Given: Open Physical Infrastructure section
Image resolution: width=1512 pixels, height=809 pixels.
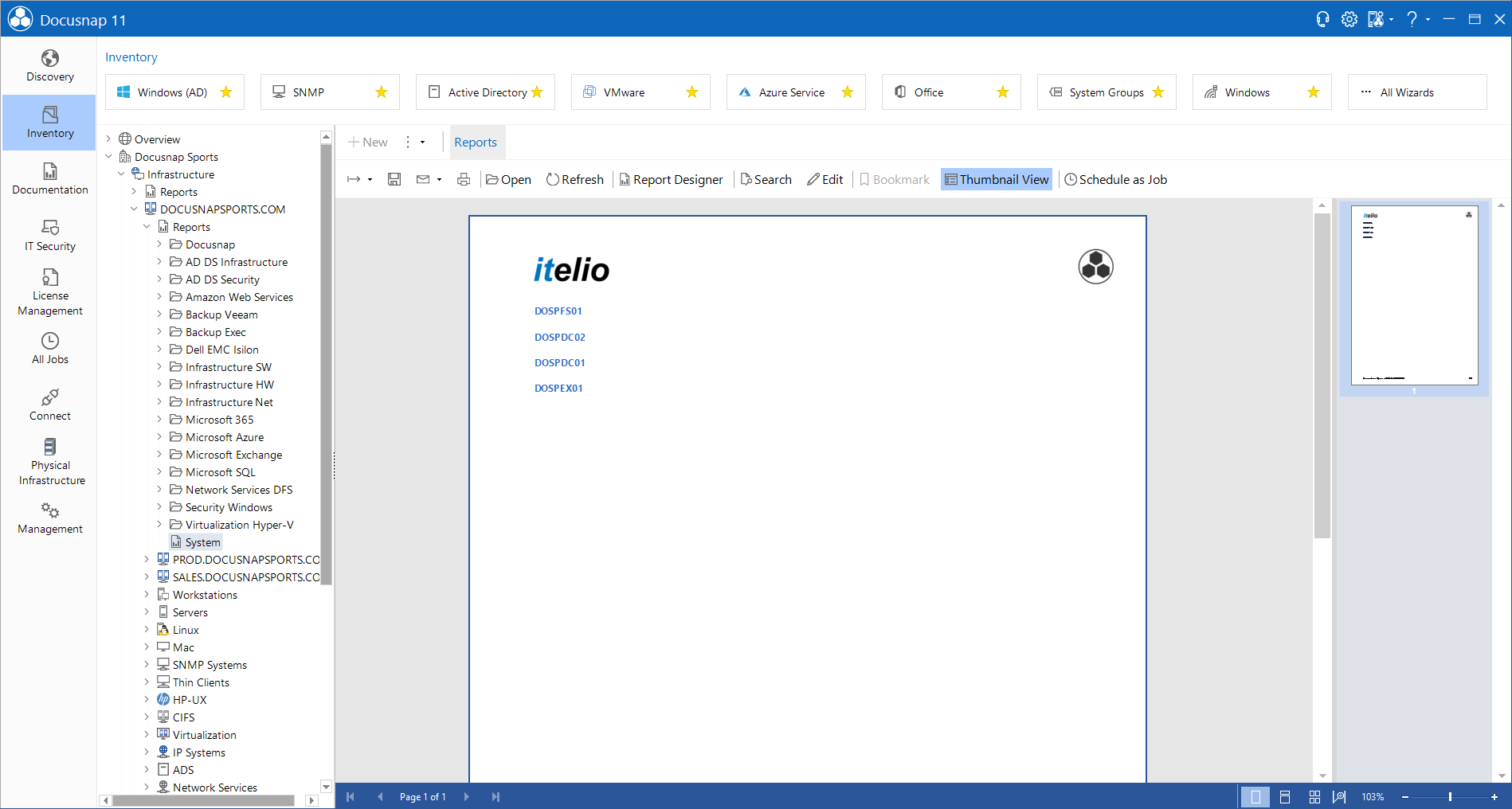Looking at the screenshot, I should 49,460.
